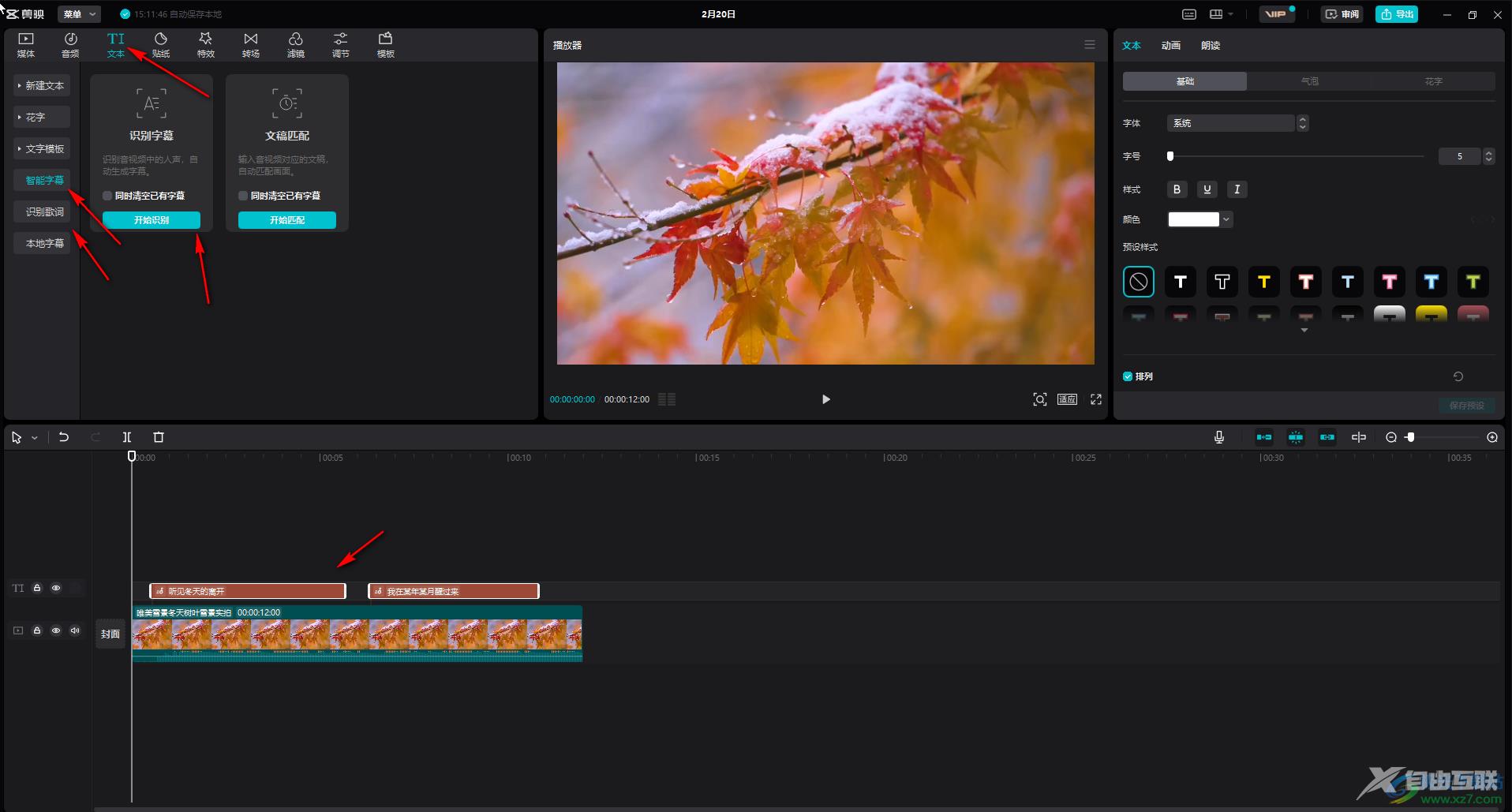Expand 文字模板 in the sidebar
The width and height of the screenshot is (1512, 812).
pyautogui.click(x=42, y=148)
